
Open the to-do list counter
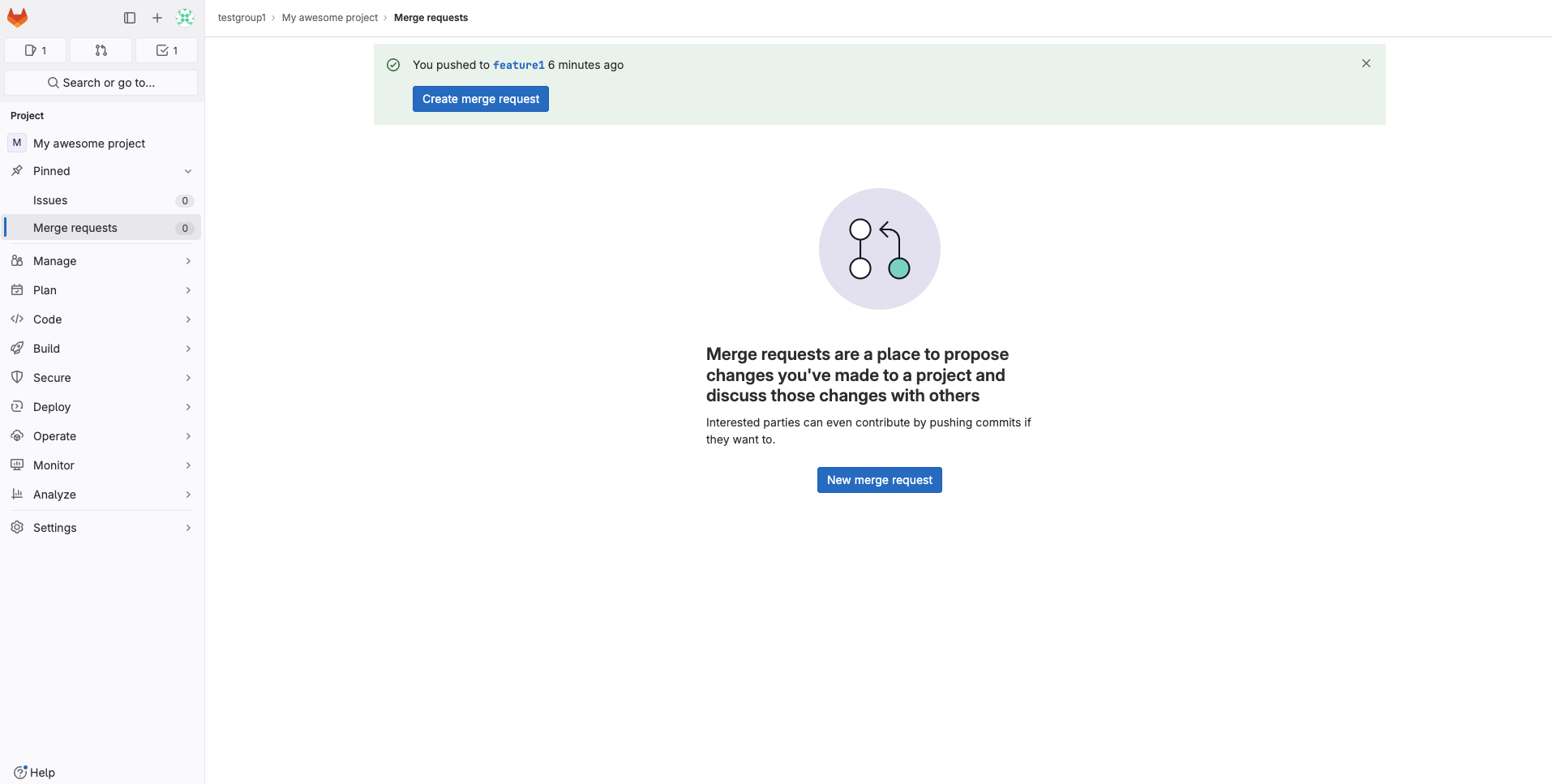click(167, 50)
